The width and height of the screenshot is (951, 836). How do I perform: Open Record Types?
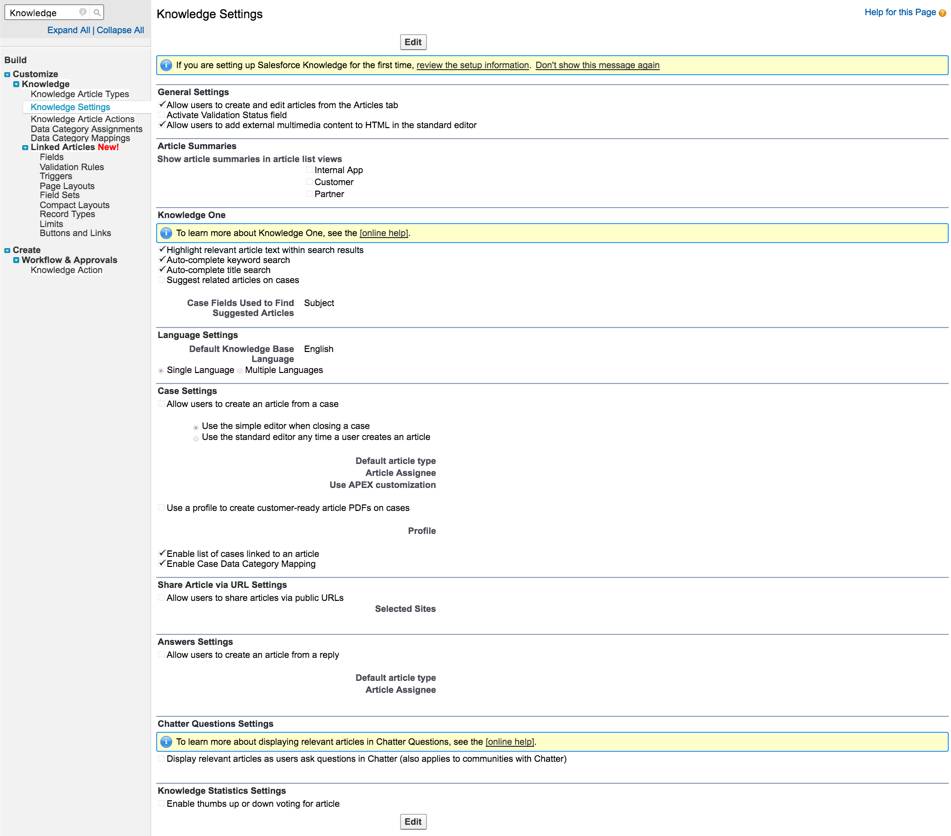click(67, 214)
